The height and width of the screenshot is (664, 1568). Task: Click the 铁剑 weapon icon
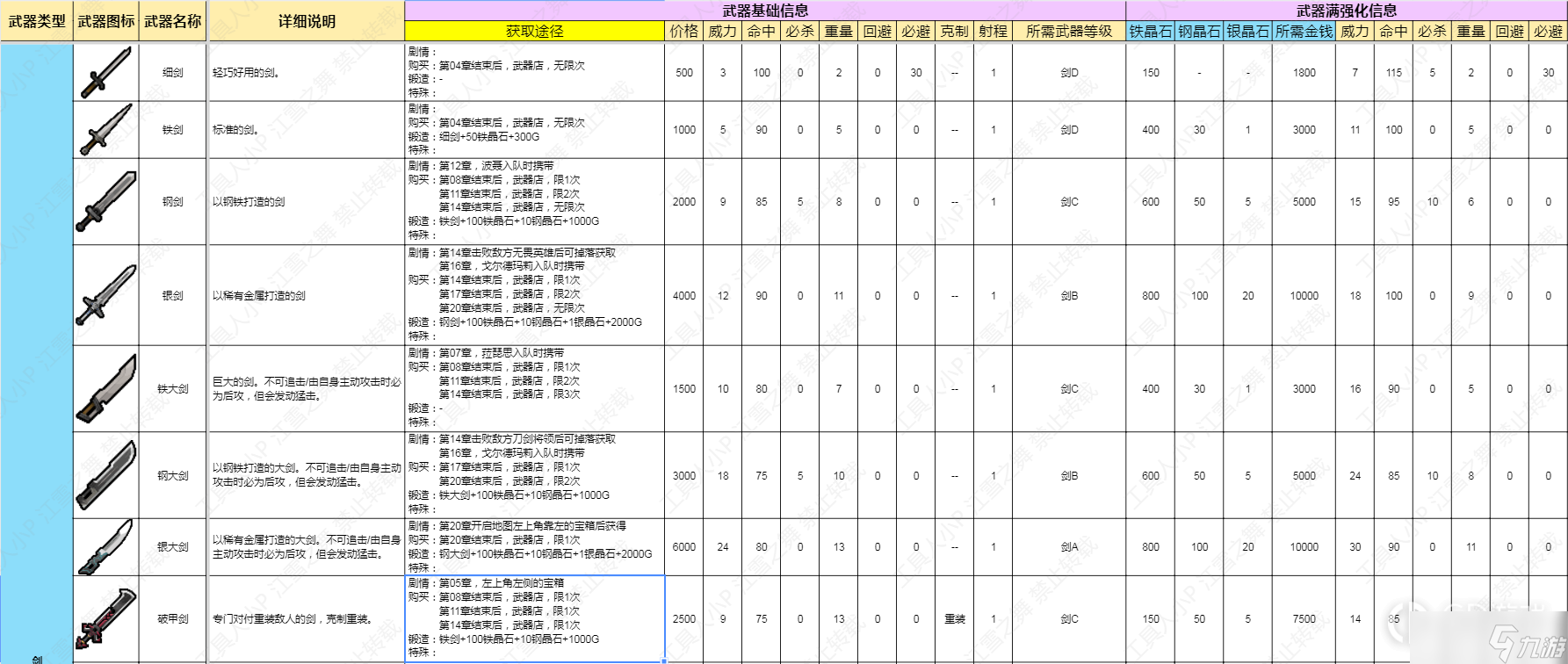[106, 129]
